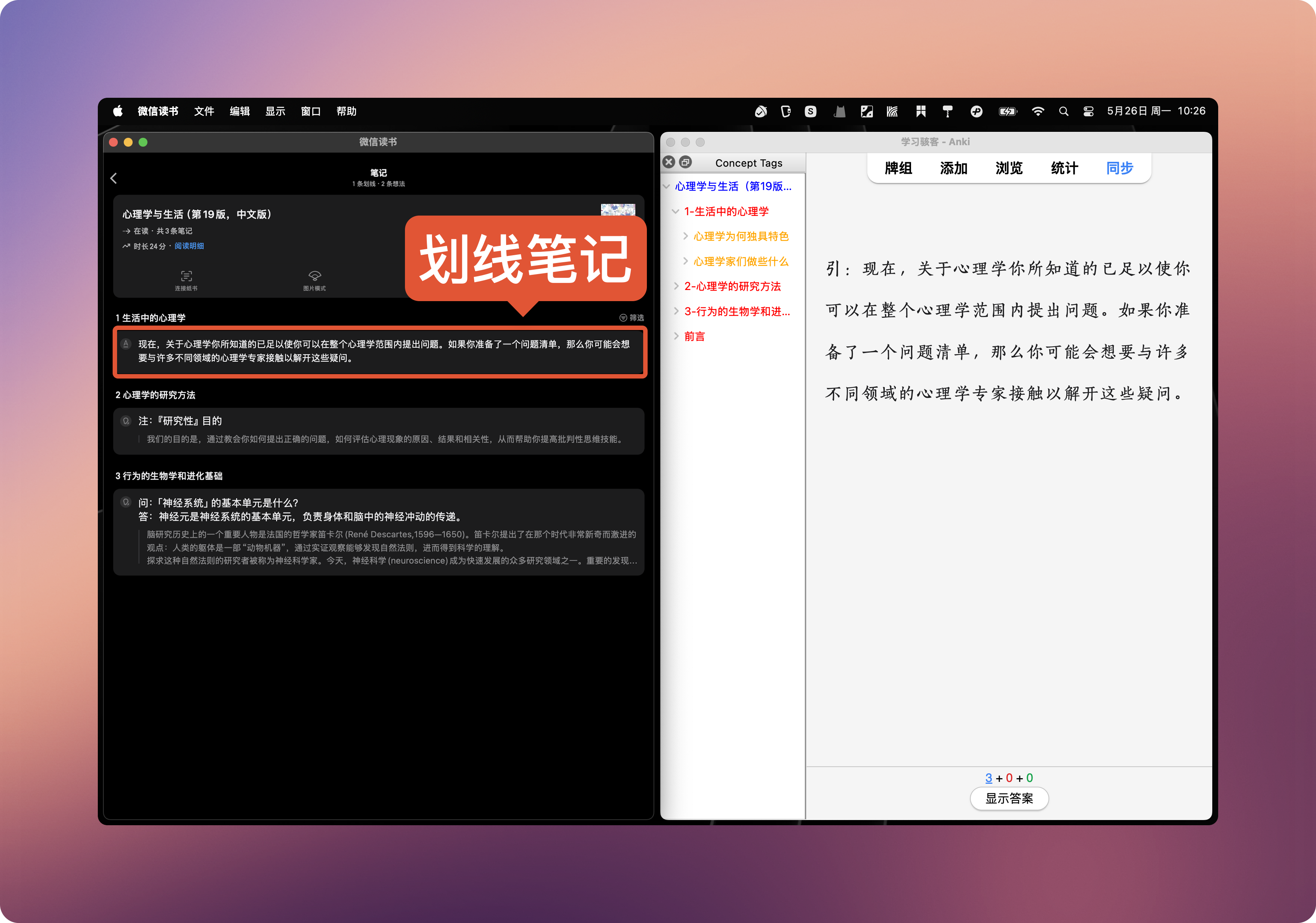Open the 浏览 tab in Anki toolbar
Image resolution: width=1316 pixels, height=923 pixels.
1008,168
